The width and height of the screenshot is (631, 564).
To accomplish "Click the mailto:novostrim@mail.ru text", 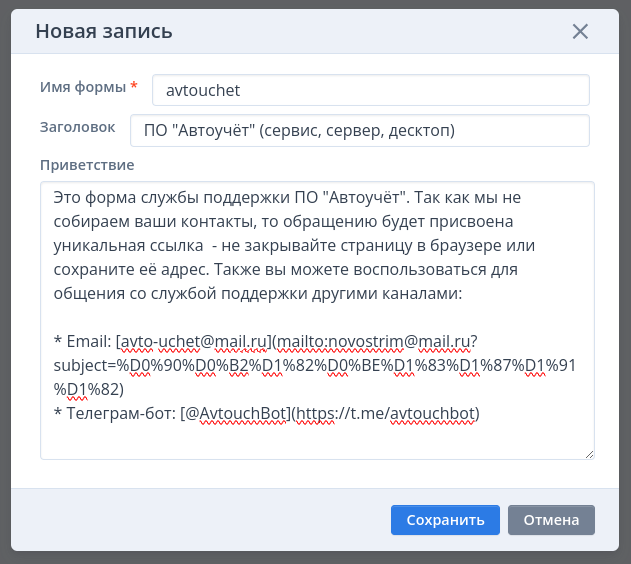I will [x=373, y=342].
